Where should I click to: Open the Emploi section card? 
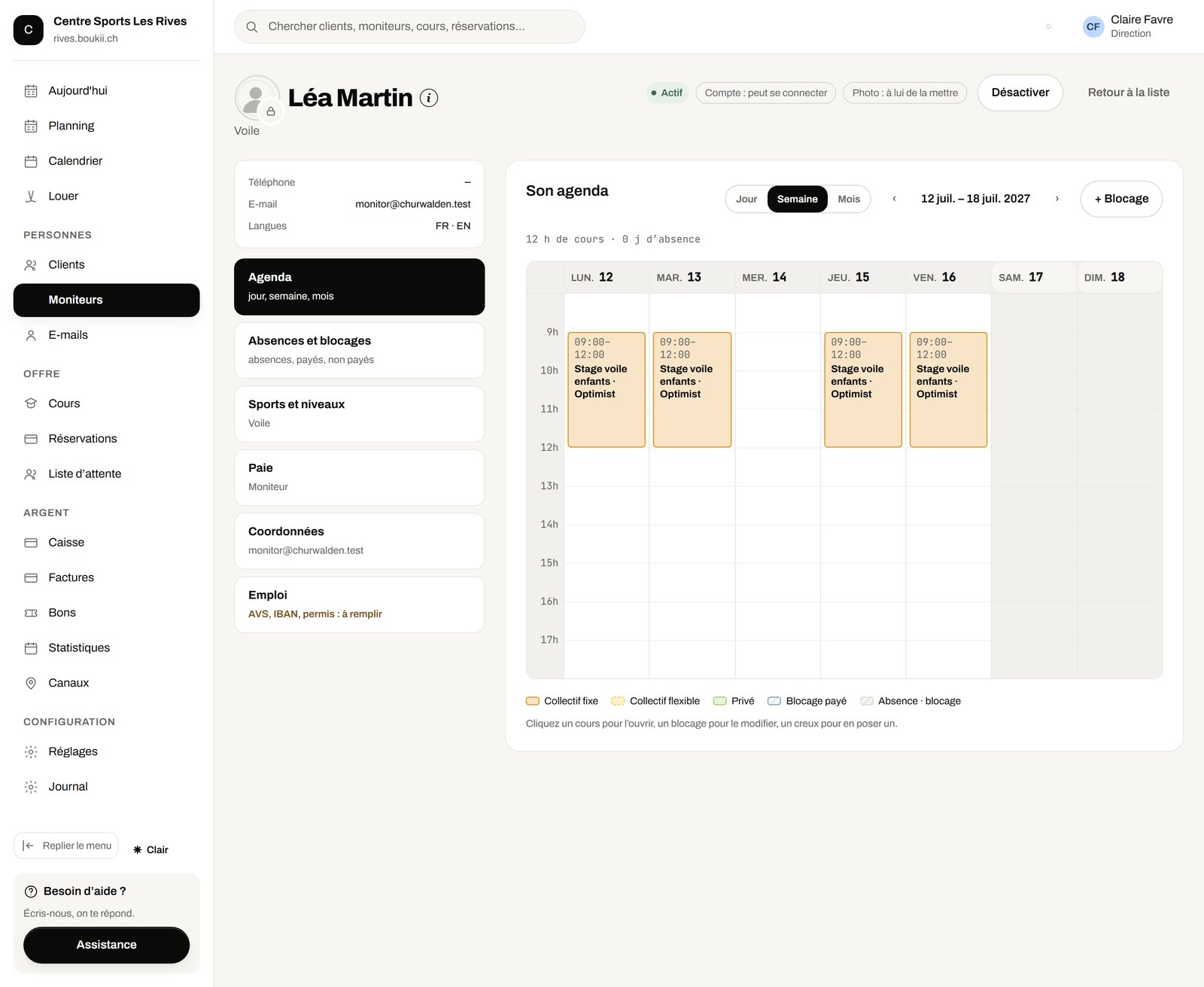click(359, 605)
